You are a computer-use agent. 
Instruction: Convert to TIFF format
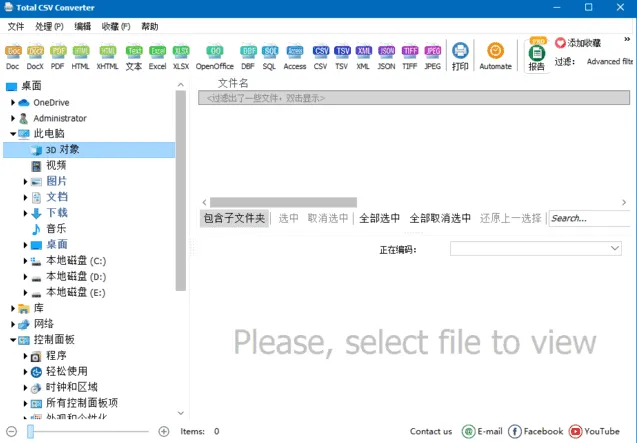(410, 56)
